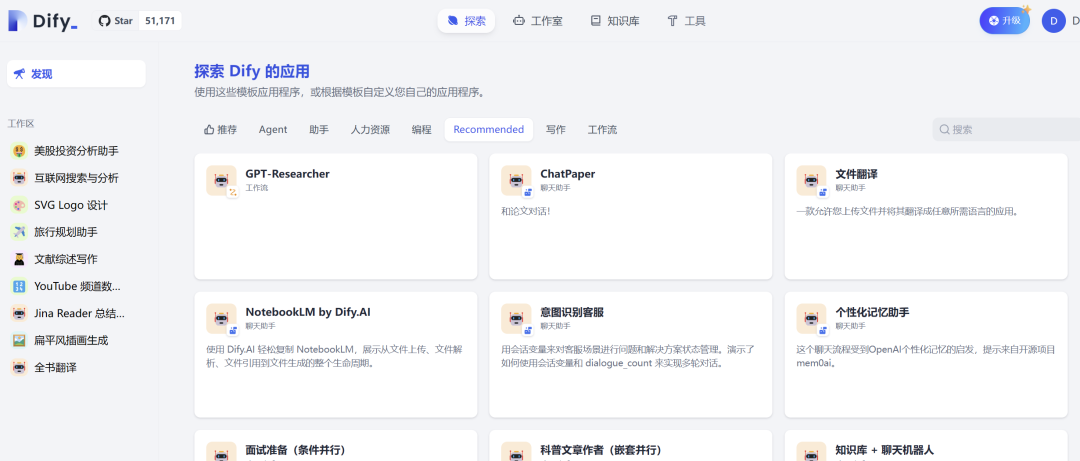Click the Dify logo
Image resolution: width=1080 pixels, height=461 pixels.
pyautogui.click(x=43, y=21)
